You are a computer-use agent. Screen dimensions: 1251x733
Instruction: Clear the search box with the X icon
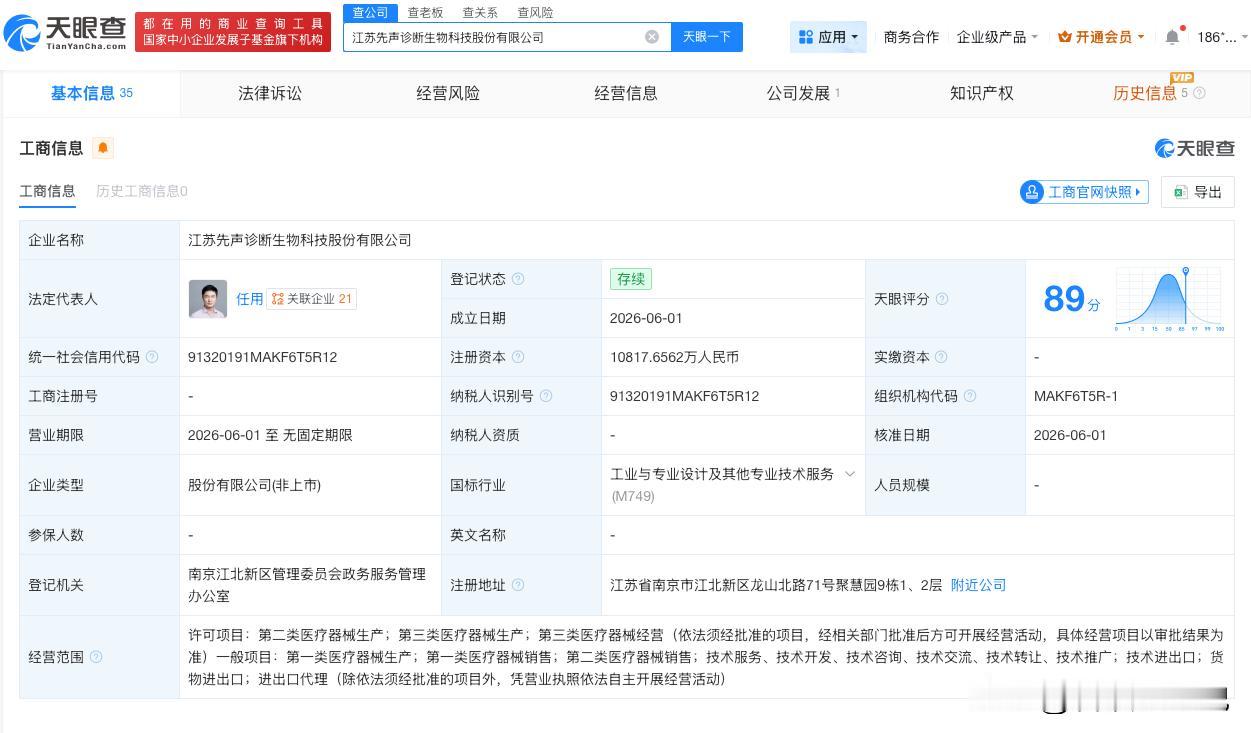point(652,37)
